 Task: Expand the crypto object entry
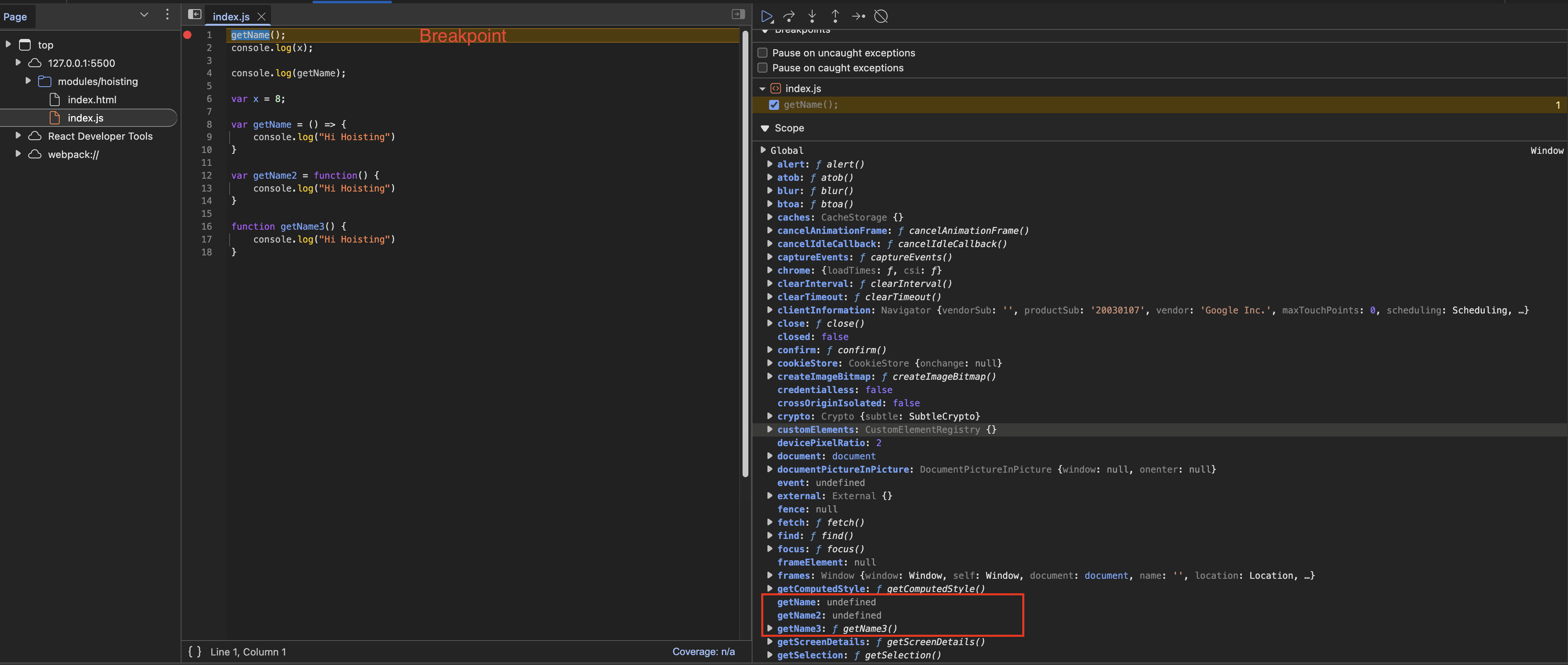pyautogui.click(x=770, y=415)
